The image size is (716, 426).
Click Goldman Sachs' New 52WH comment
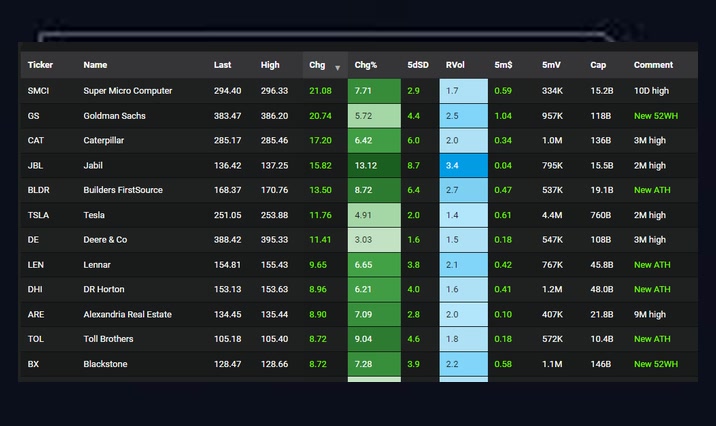(x=656, y=116)
